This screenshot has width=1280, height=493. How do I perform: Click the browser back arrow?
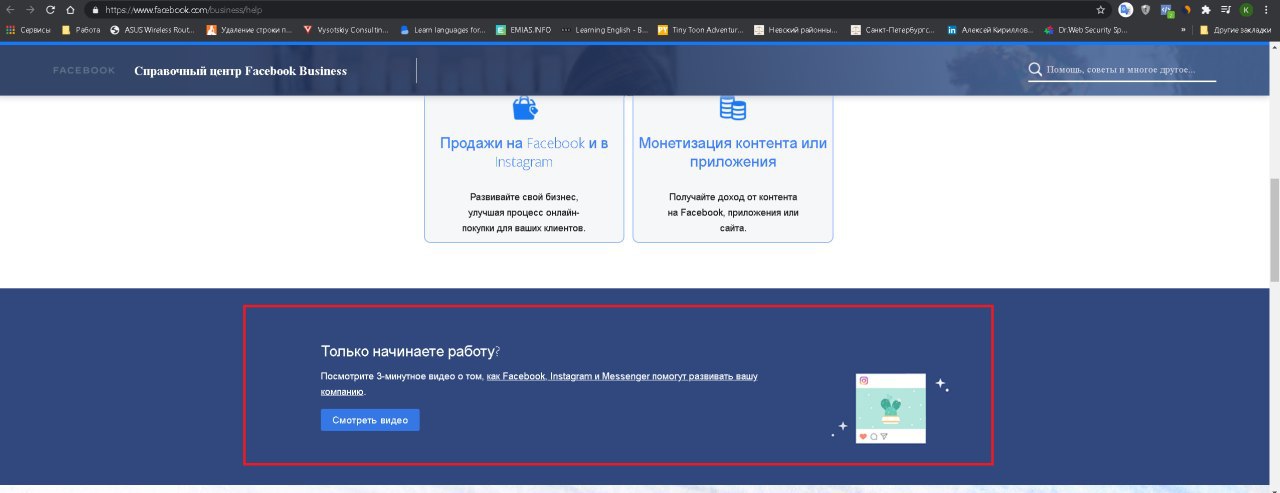10,9
